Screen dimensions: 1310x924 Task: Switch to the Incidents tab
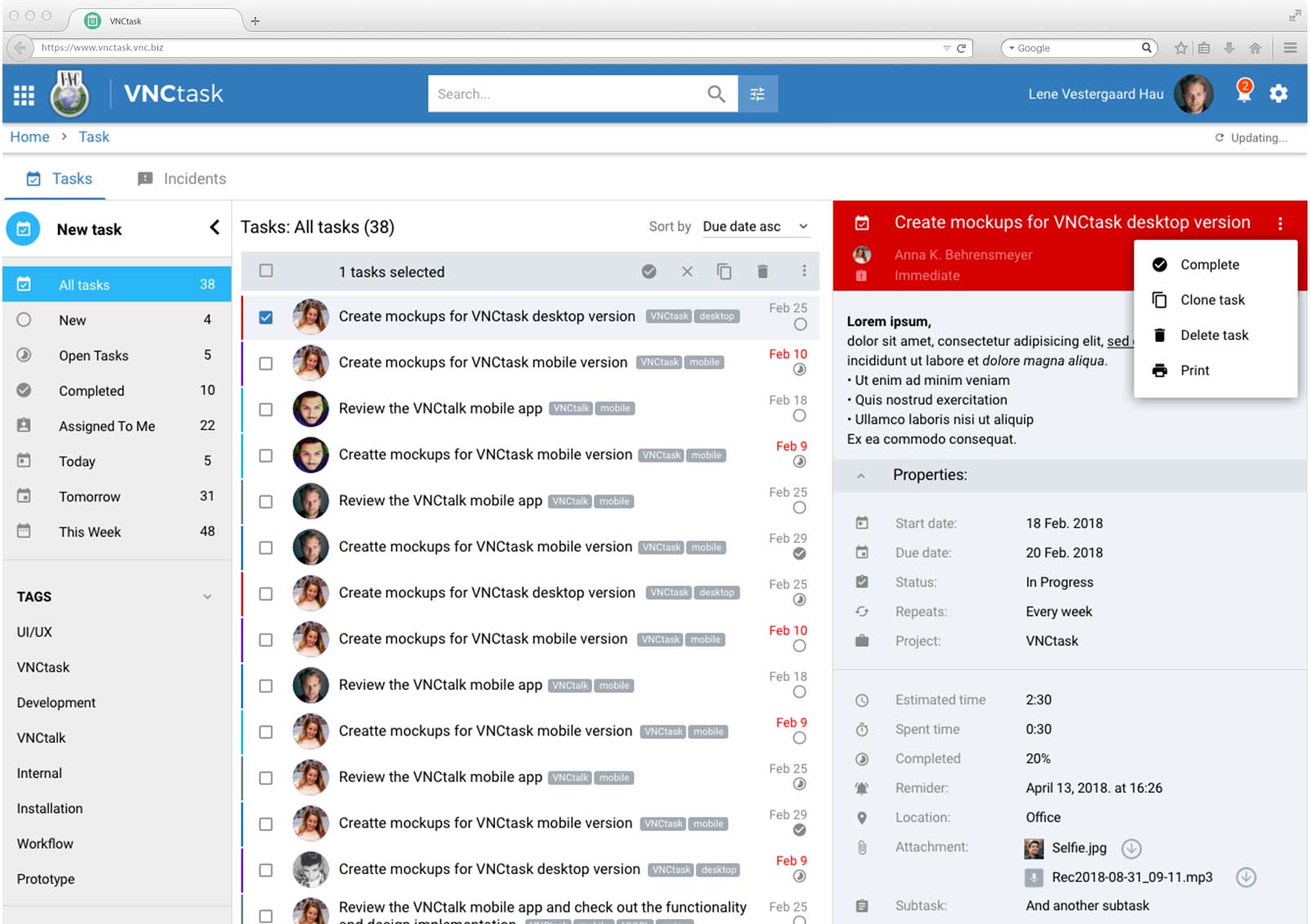[181, 179]
